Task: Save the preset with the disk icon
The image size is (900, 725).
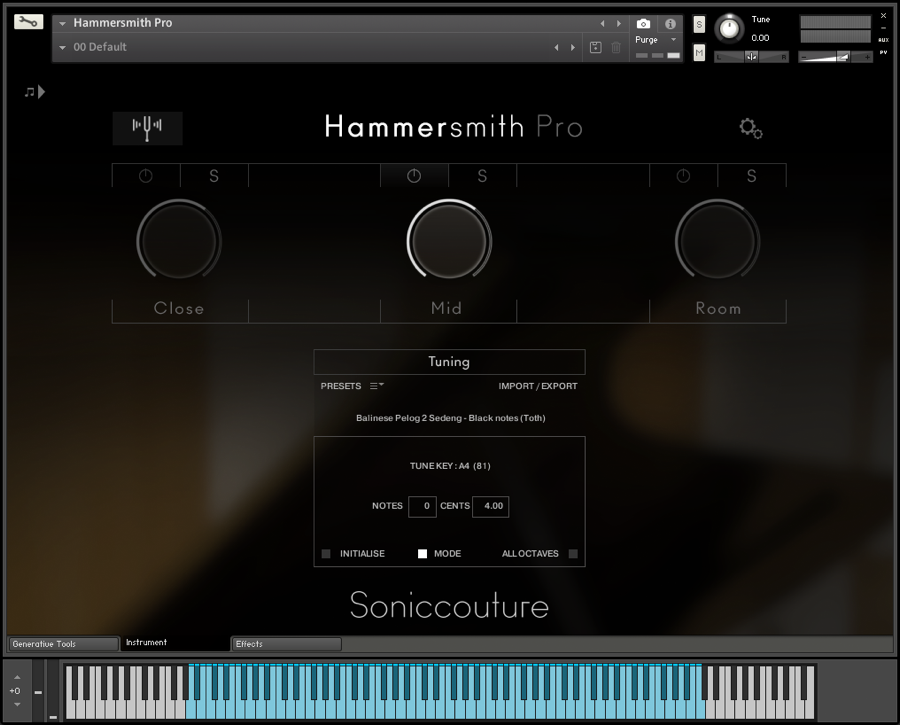Action: 596,48
